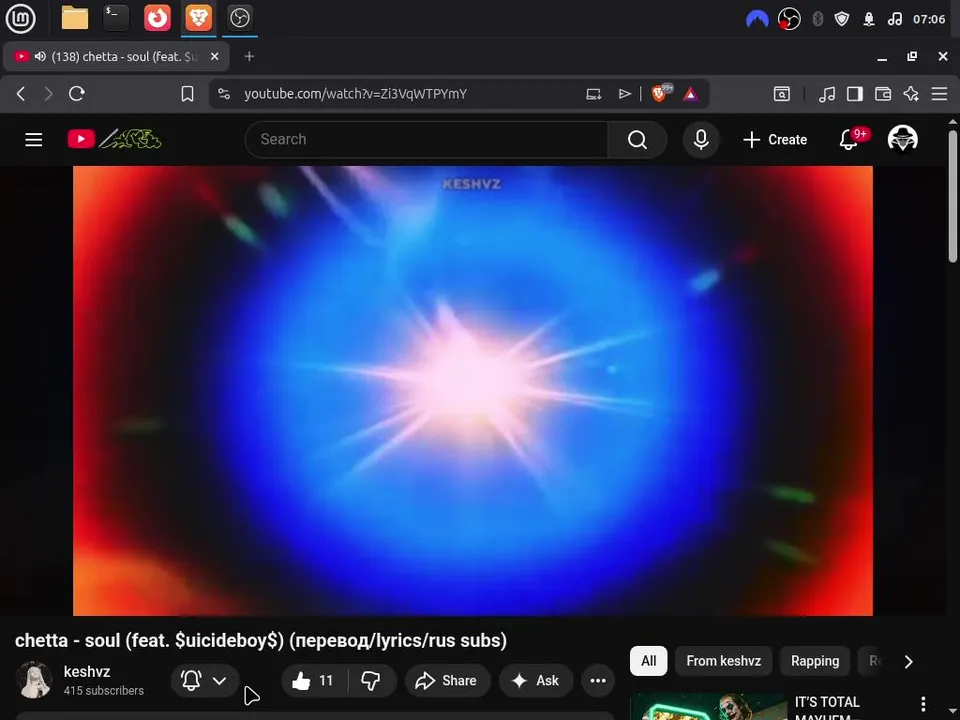Mute the tab via its speaker icon

(40, 56)
